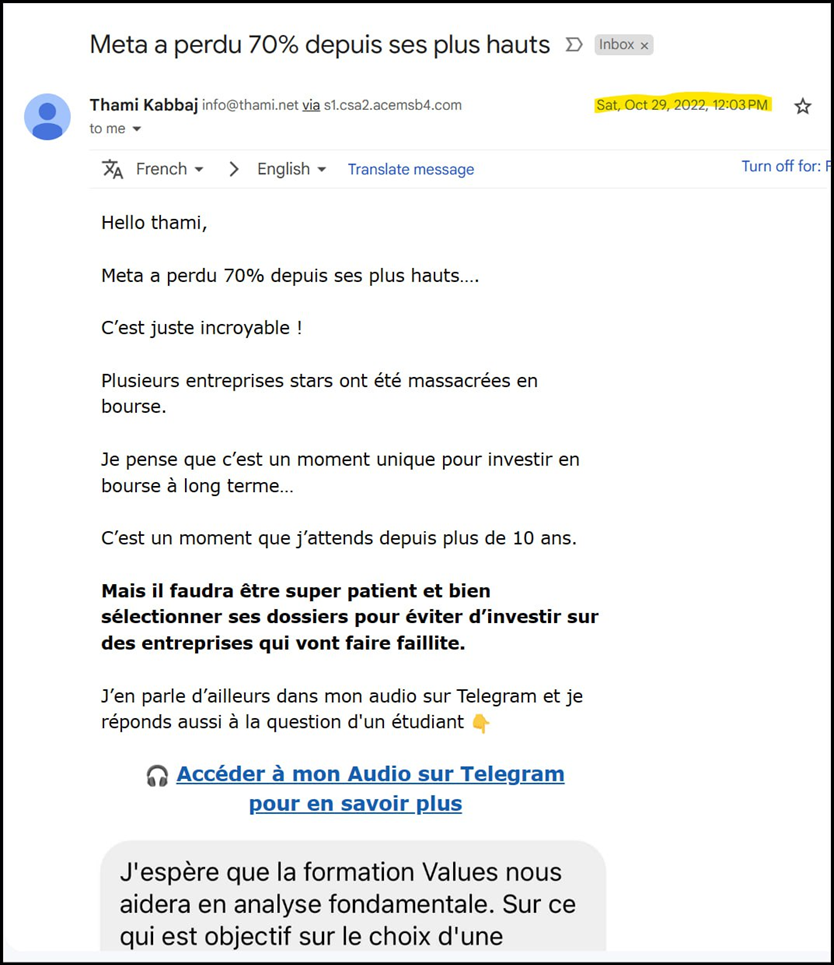The height and width of the screenshot is (965, 834).
Task: Click the highlighted date Sat, Oct 29, 2022
Action: pos(683,105)
